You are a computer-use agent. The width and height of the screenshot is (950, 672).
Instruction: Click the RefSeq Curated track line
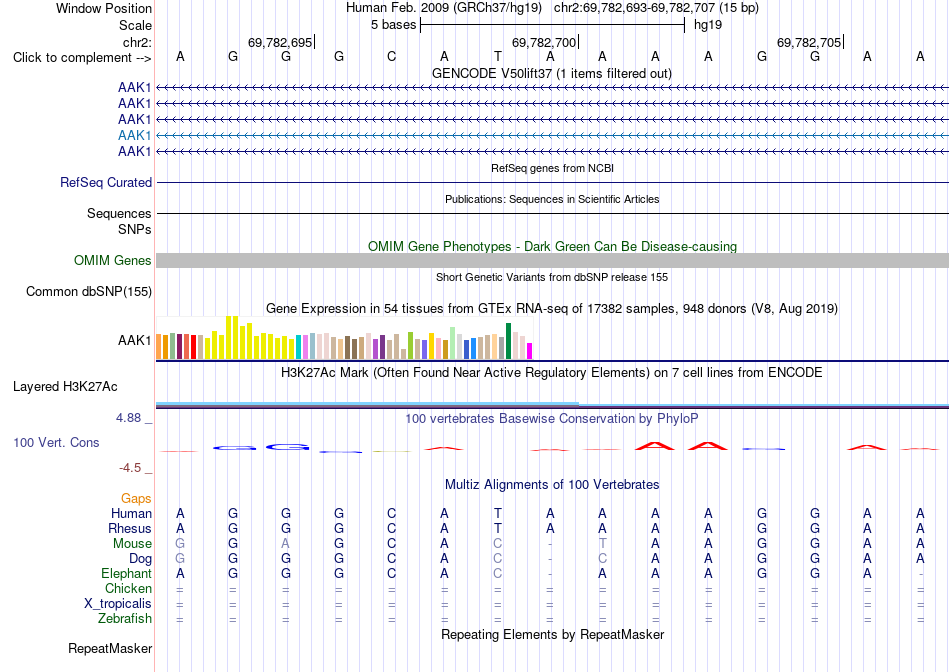pos(552,182)
